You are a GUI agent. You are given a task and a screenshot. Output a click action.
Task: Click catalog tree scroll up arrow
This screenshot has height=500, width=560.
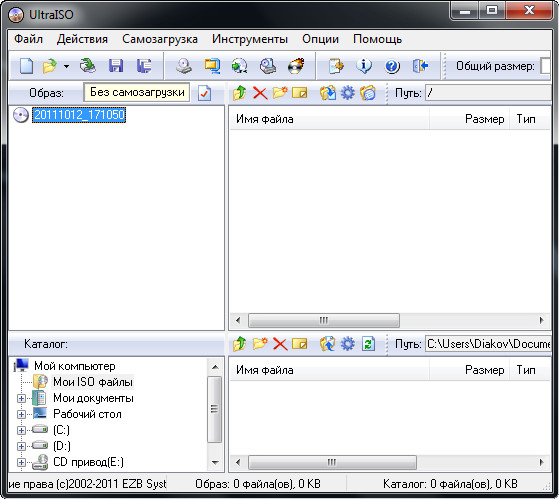tap(215, 367)
